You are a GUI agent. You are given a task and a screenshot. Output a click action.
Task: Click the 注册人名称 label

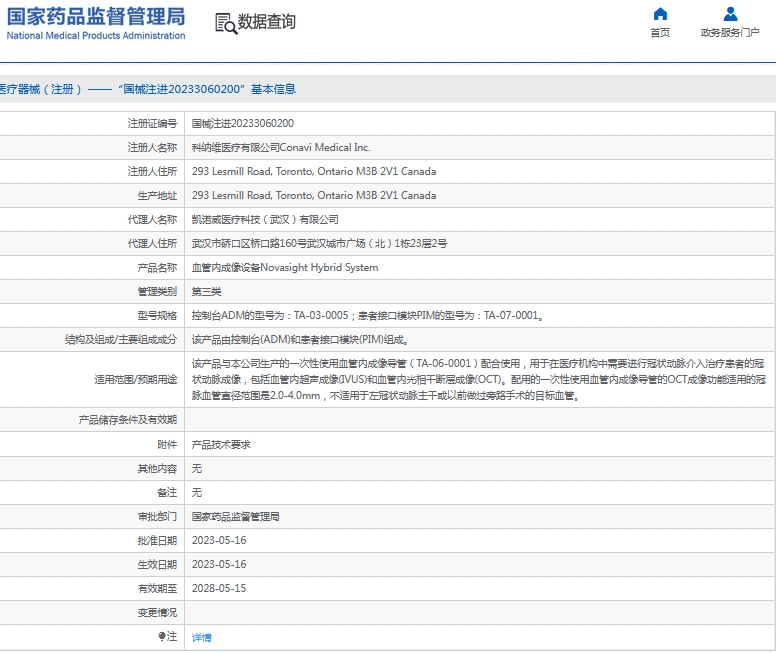coord(152,148)
